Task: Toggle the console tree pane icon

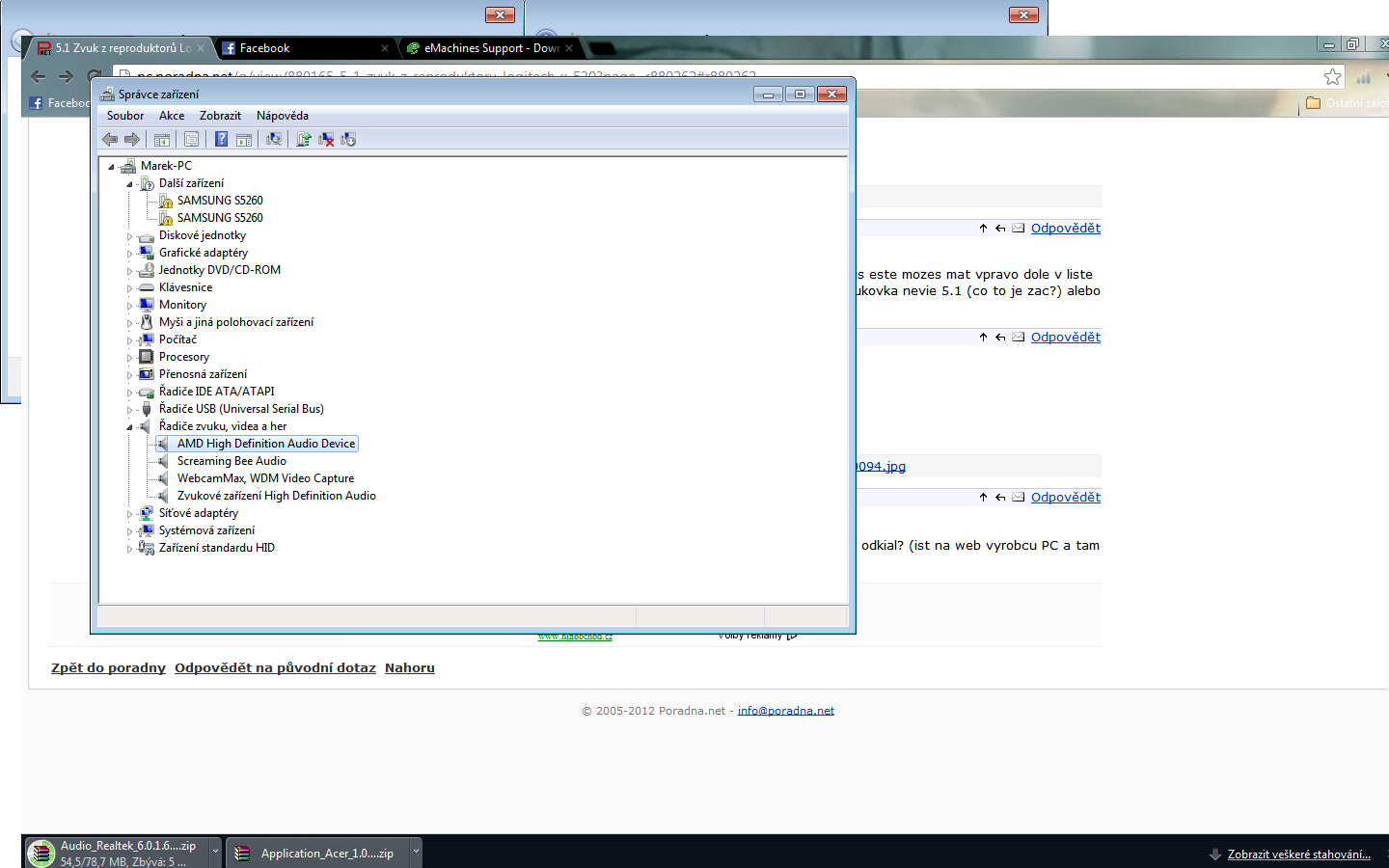Action: (162, 140)
